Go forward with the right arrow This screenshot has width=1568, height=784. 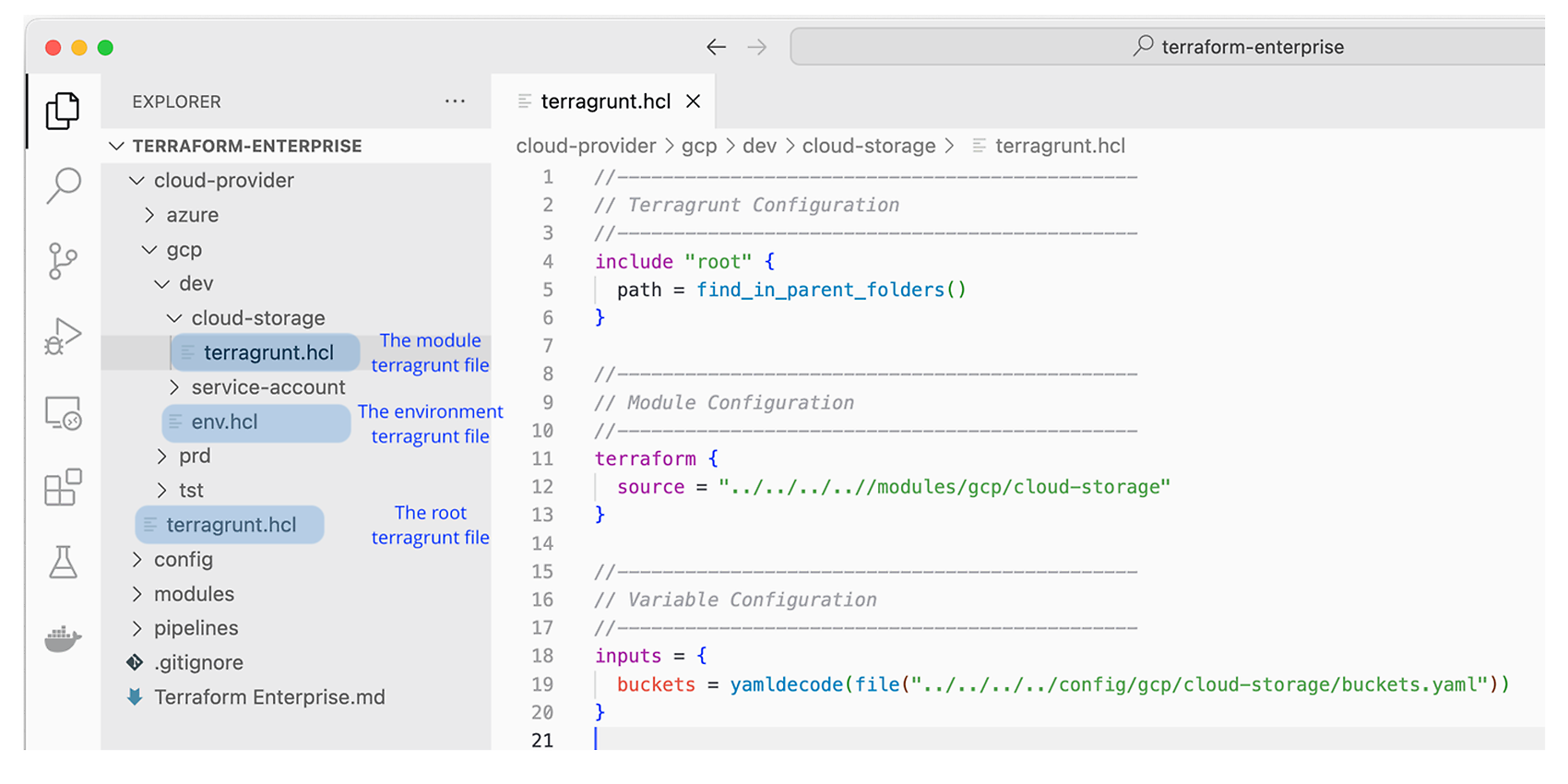click(757, 47)
